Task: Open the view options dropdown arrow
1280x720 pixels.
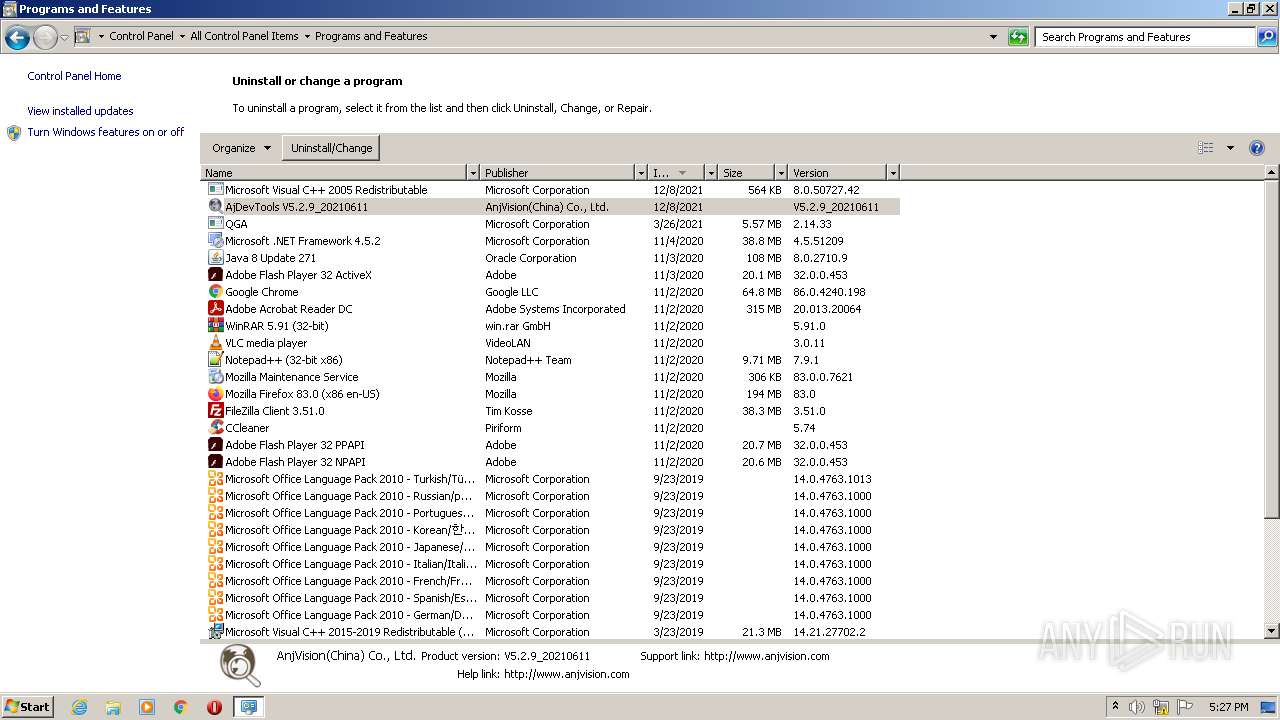Action: pyautogui.click(x=1230, y=148)
